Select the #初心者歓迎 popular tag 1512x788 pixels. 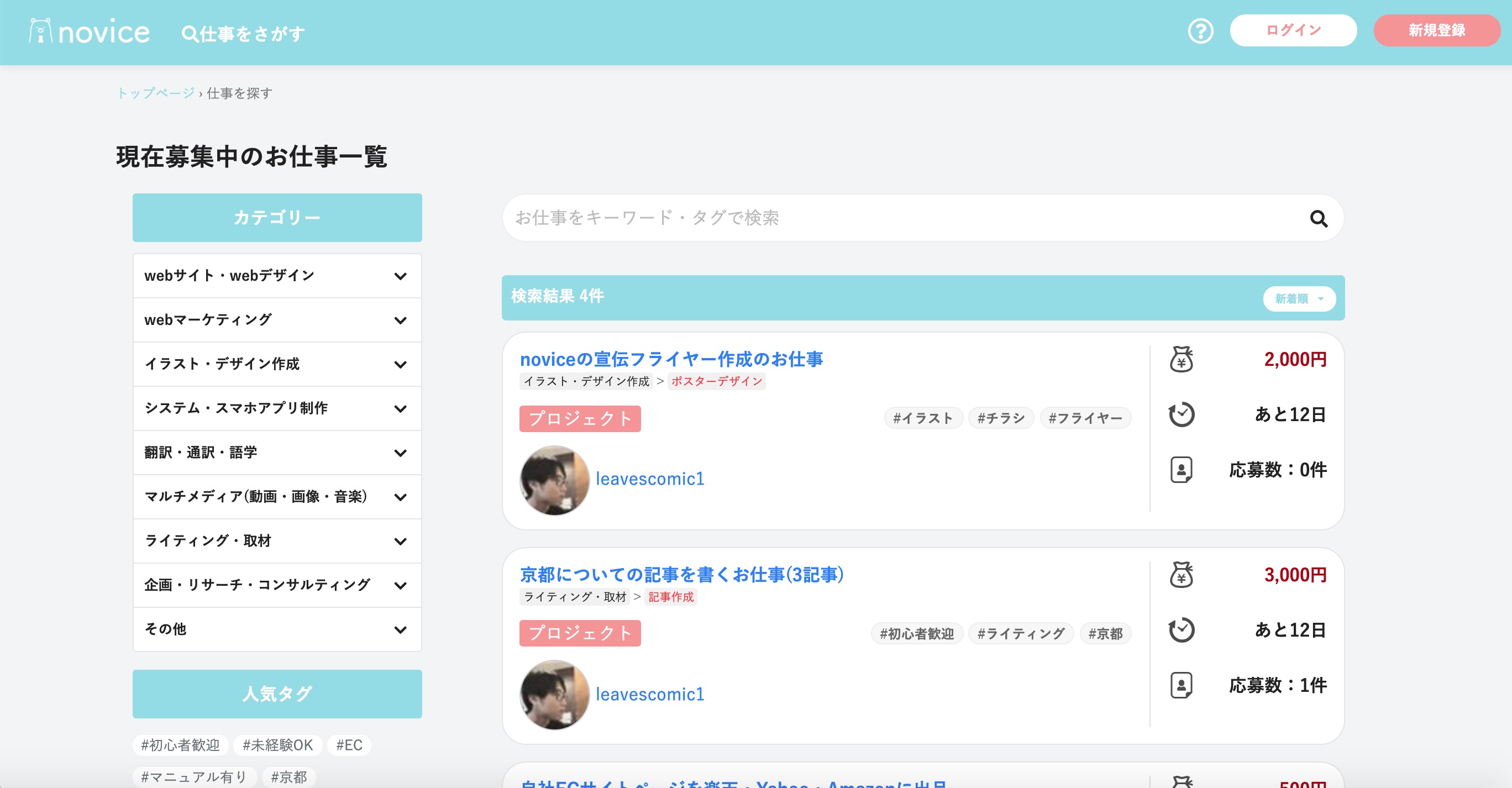pyautogui.click(x=180, y=744)
